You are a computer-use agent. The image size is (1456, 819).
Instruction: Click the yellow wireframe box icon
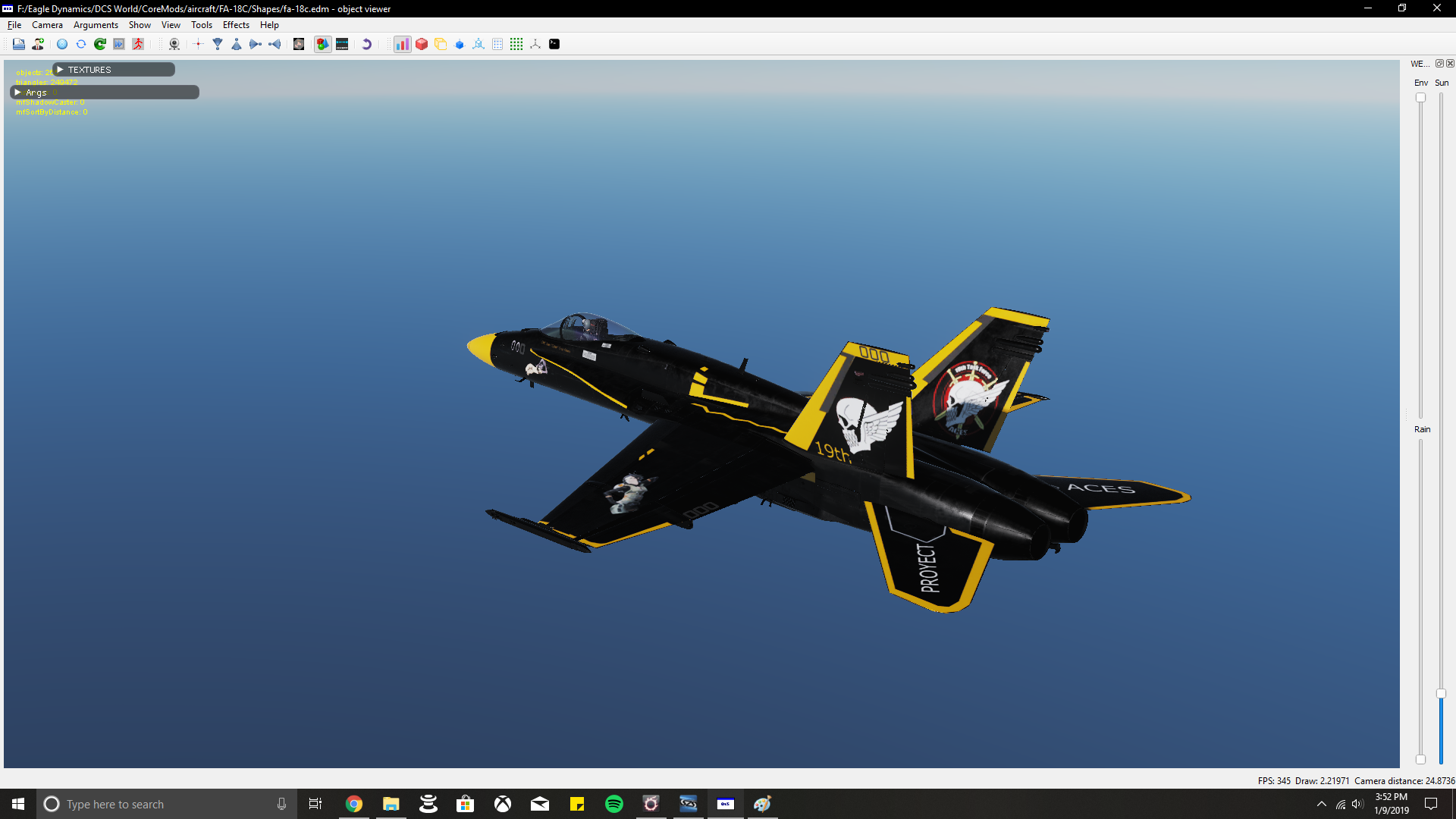441,44
